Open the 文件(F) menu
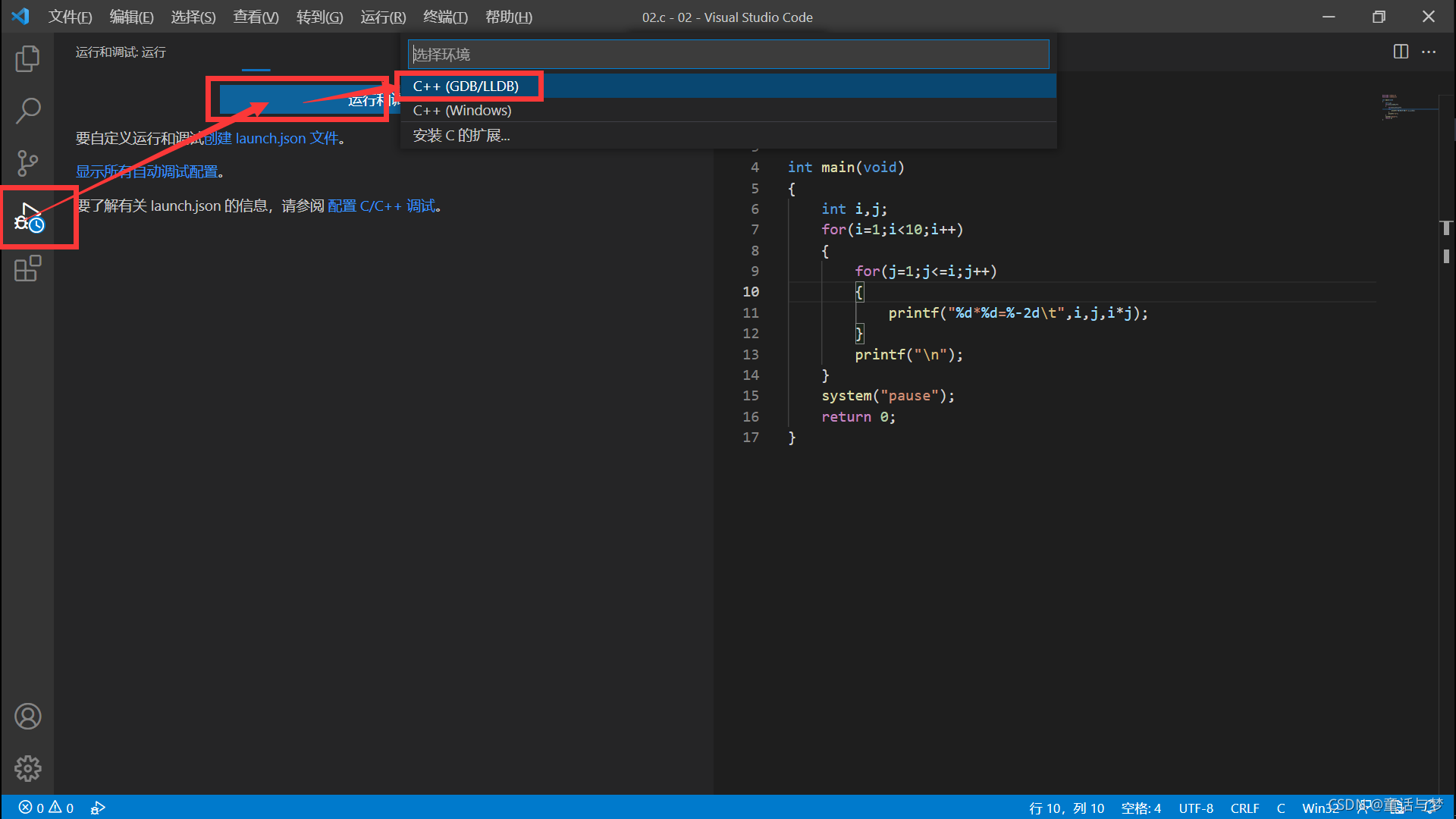Screen dimensions: 1456x819 (x=71, y=17)
